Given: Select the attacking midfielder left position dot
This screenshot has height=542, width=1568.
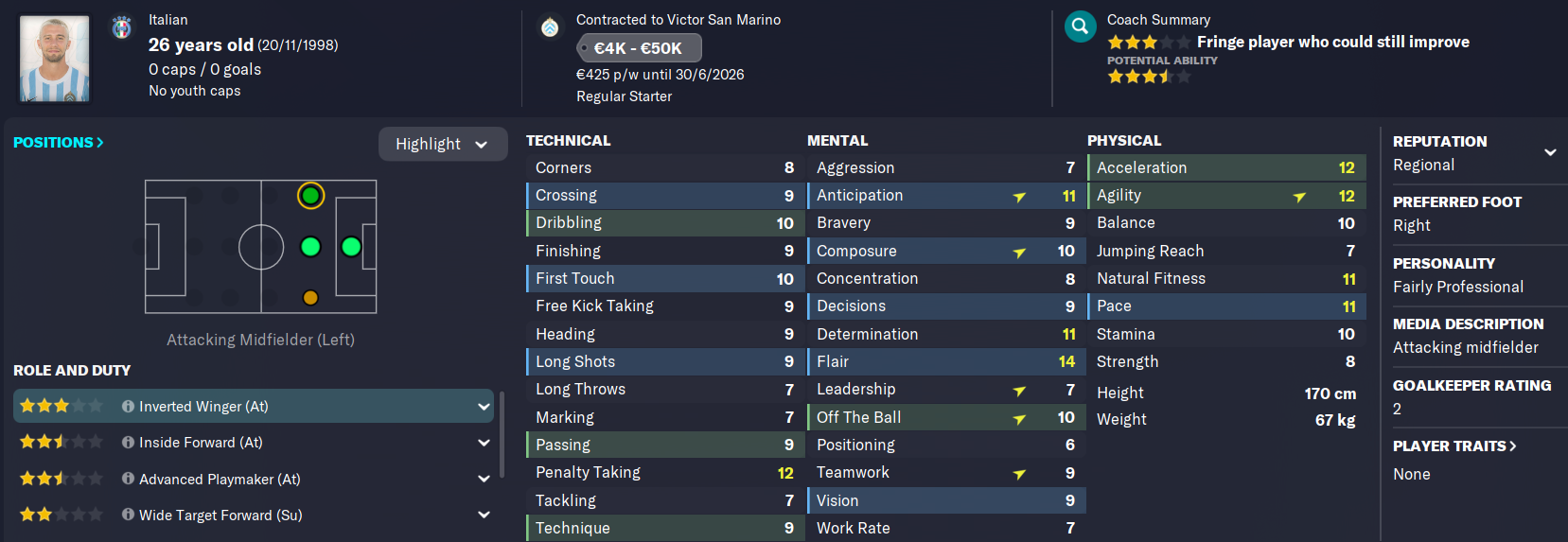Looking at the screenshot, I should [310, 196].
